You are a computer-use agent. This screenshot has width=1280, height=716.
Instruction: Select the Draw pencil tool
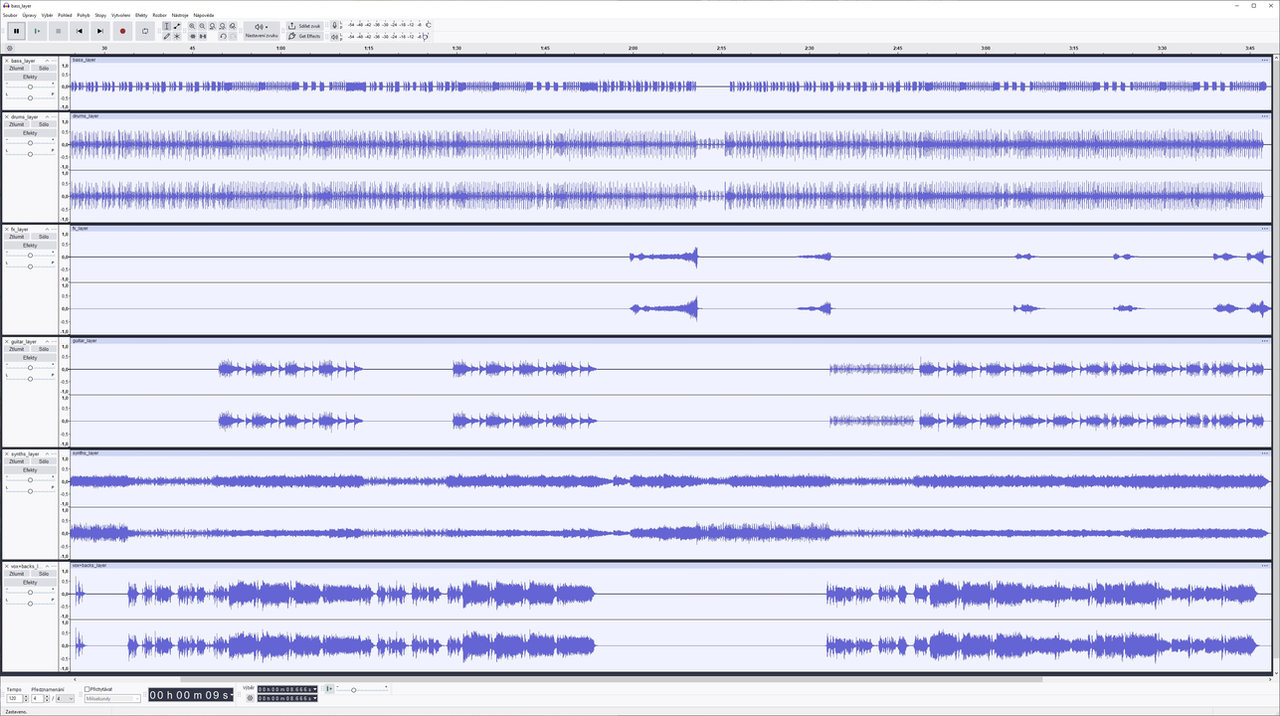[x=166, y=36]
